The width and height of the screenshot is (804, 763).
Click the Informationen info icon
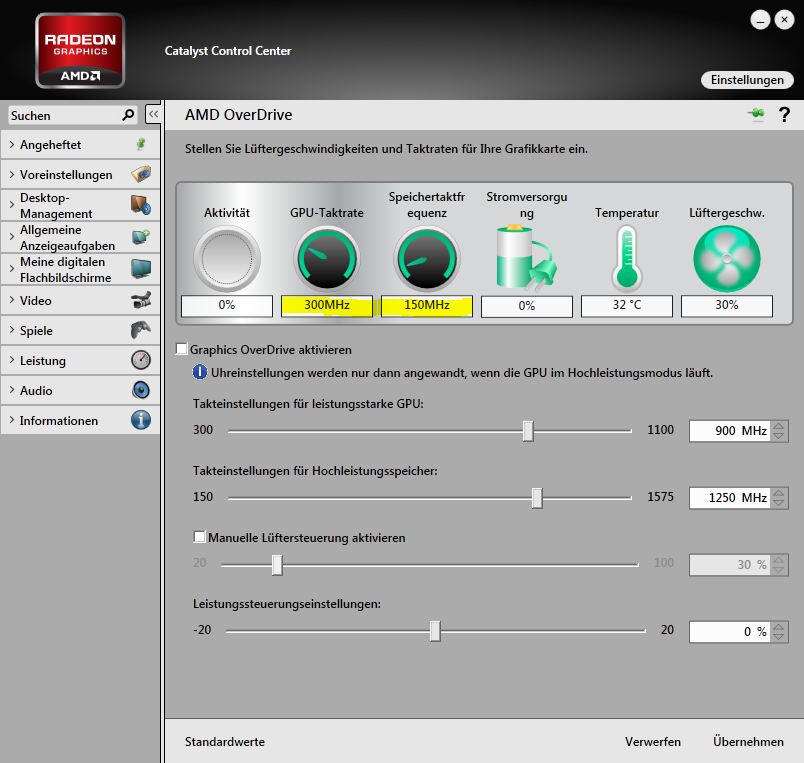141,420
